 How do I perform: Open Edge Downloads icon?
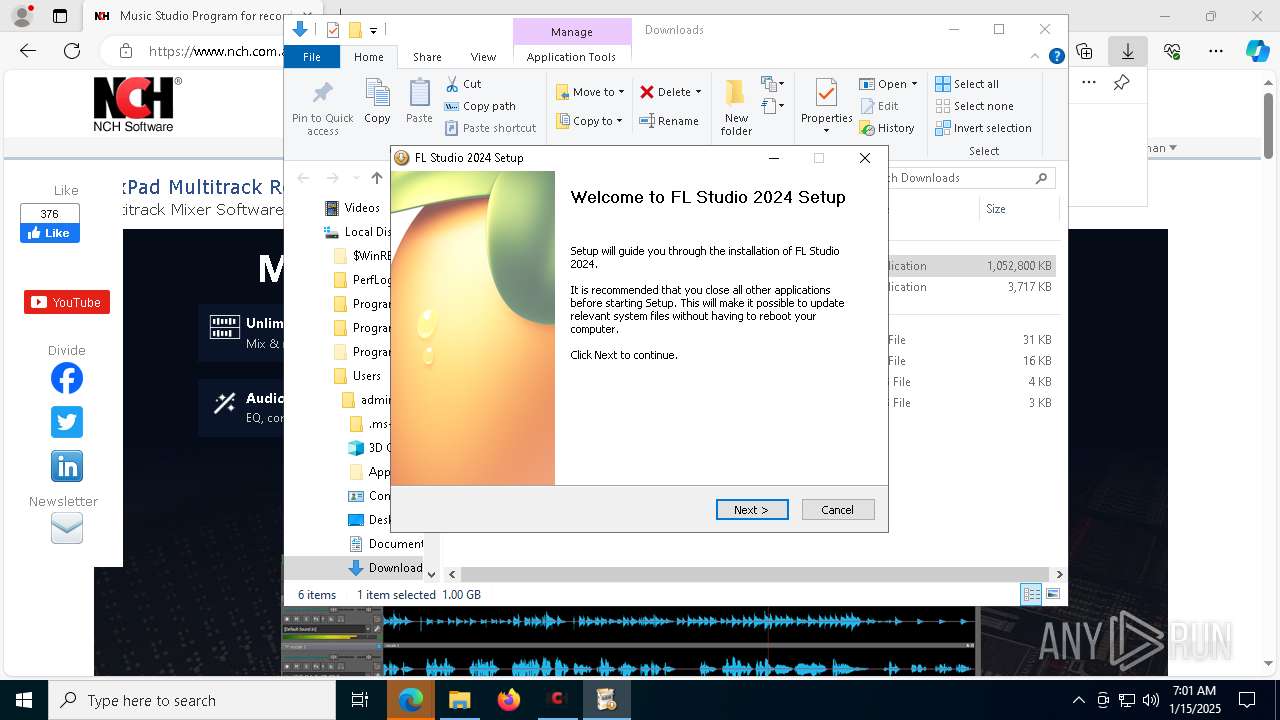(x=1127, y=50)
